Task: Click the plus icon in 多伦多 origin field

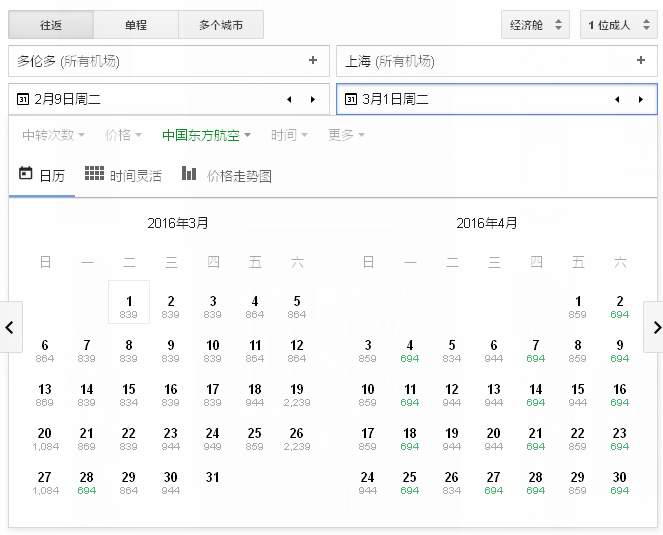Action: pyautogui.click(x=313, y=61)
